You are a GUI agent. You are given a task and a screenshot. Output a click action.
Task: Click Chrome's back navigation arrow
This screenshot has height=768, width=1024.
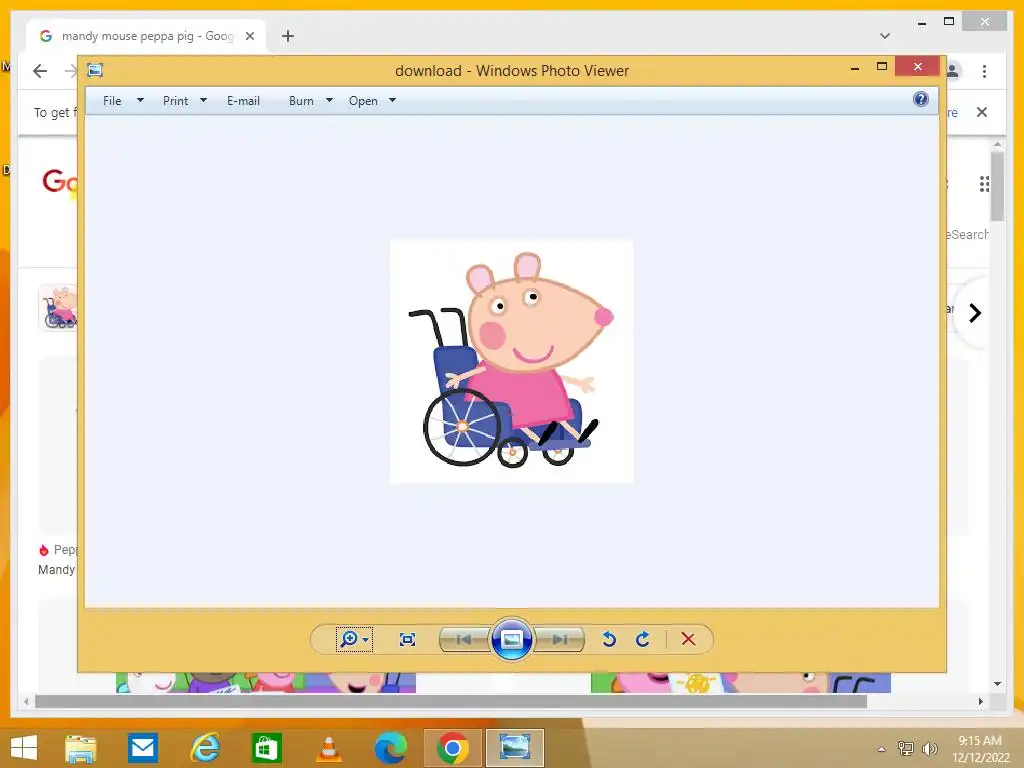coord(40,71)
